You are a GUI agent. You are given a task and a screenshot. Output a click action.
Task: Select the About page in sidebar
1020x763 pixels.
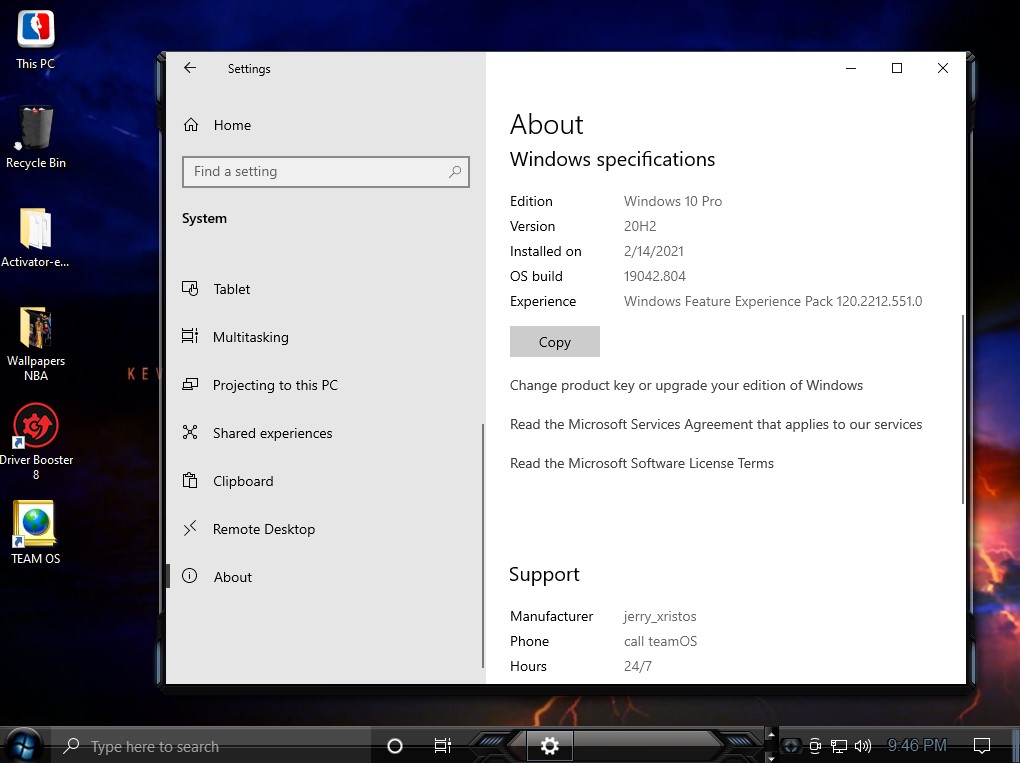[325, 577]
